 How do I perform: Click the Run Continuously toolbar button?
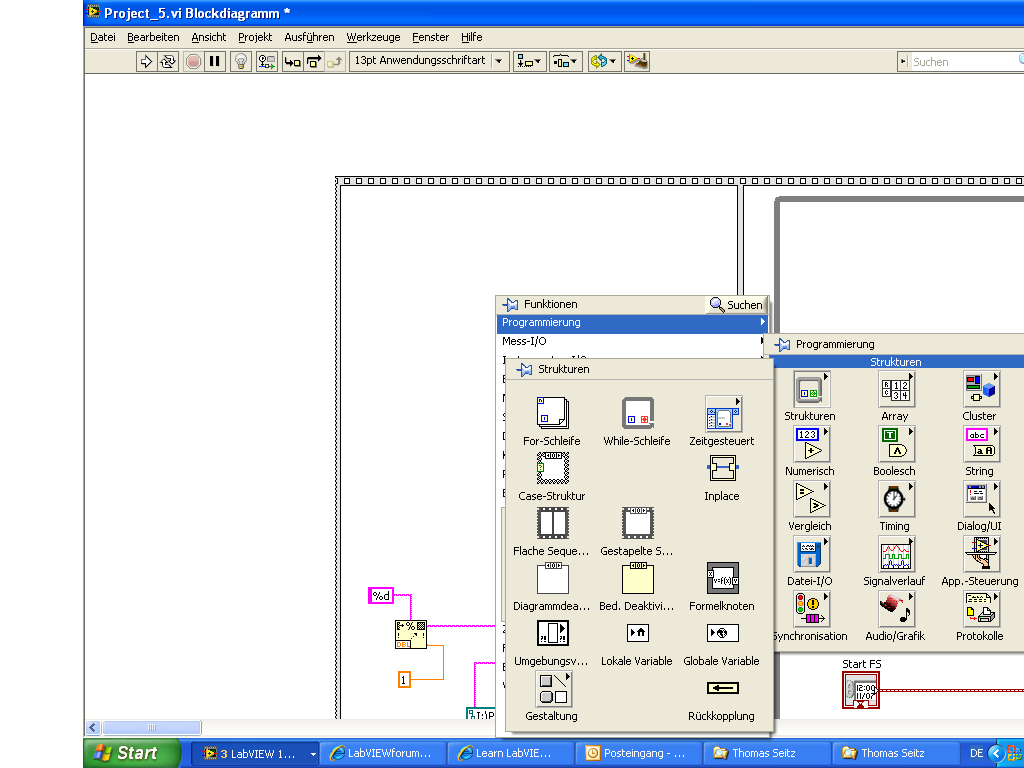[x=168, y=61]
